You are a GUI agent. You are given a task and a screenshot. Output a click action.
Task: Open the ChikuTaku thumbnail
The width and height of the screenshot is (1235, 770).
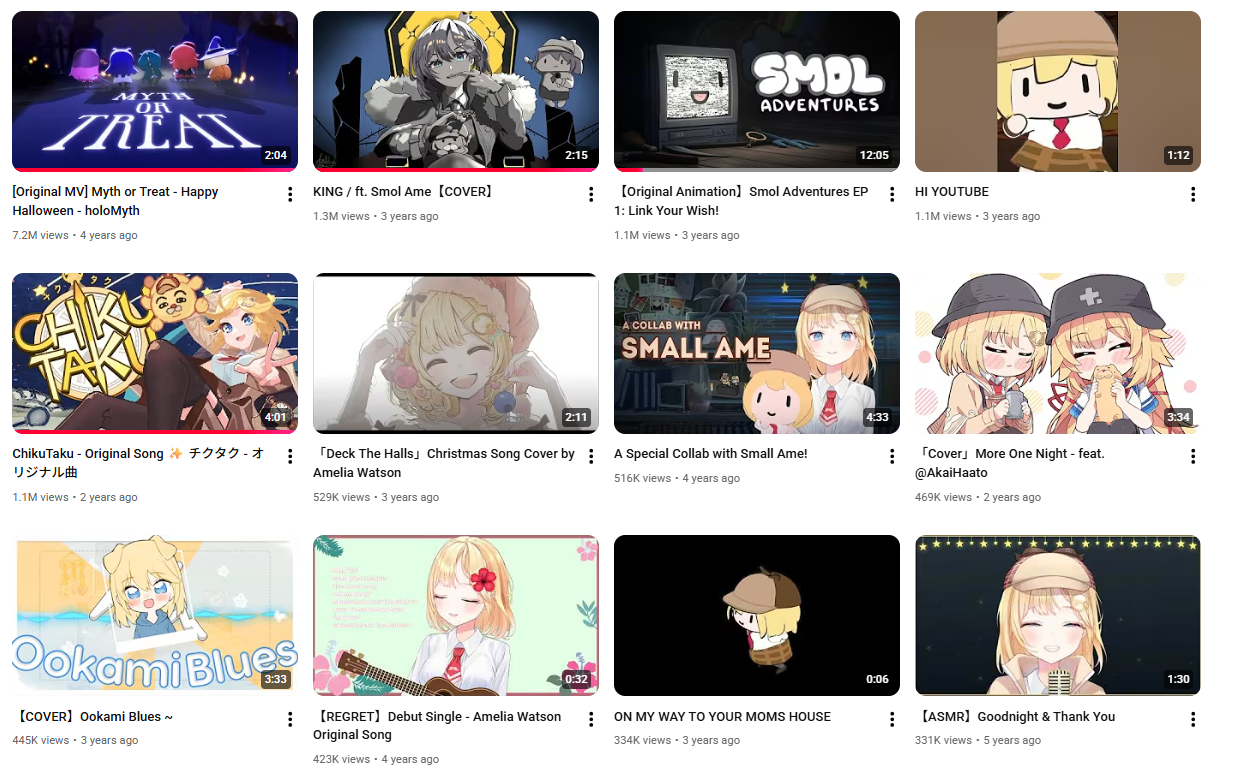(x=155, y=353)
